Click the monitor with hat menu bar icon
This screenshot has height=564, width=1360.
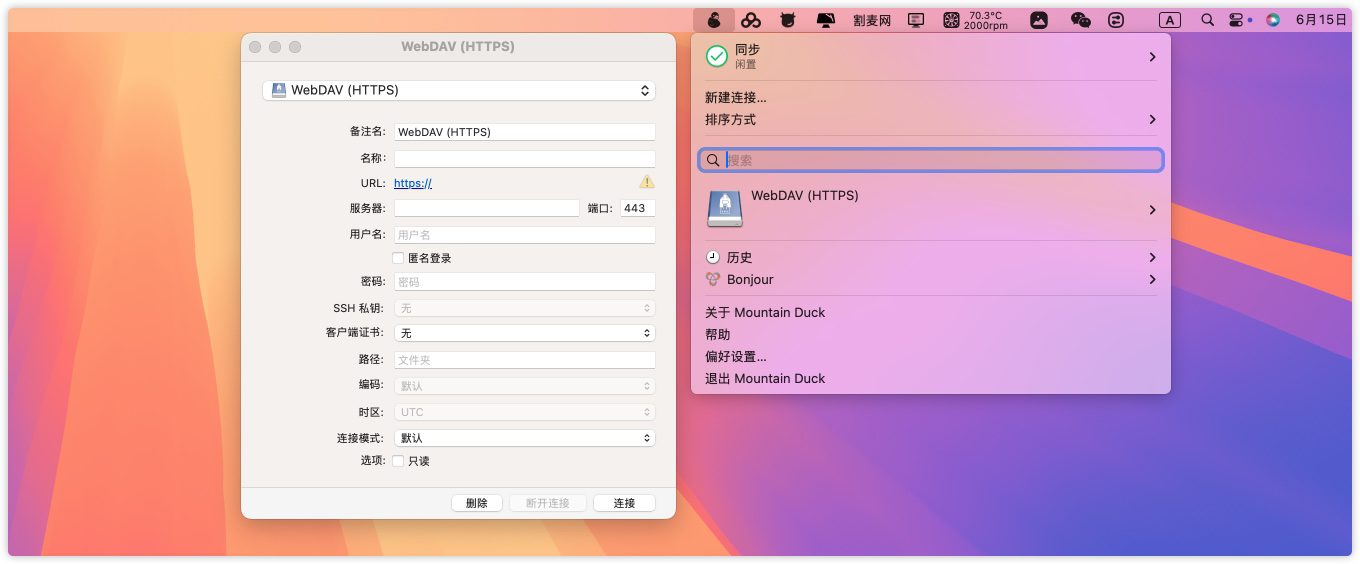825,20
